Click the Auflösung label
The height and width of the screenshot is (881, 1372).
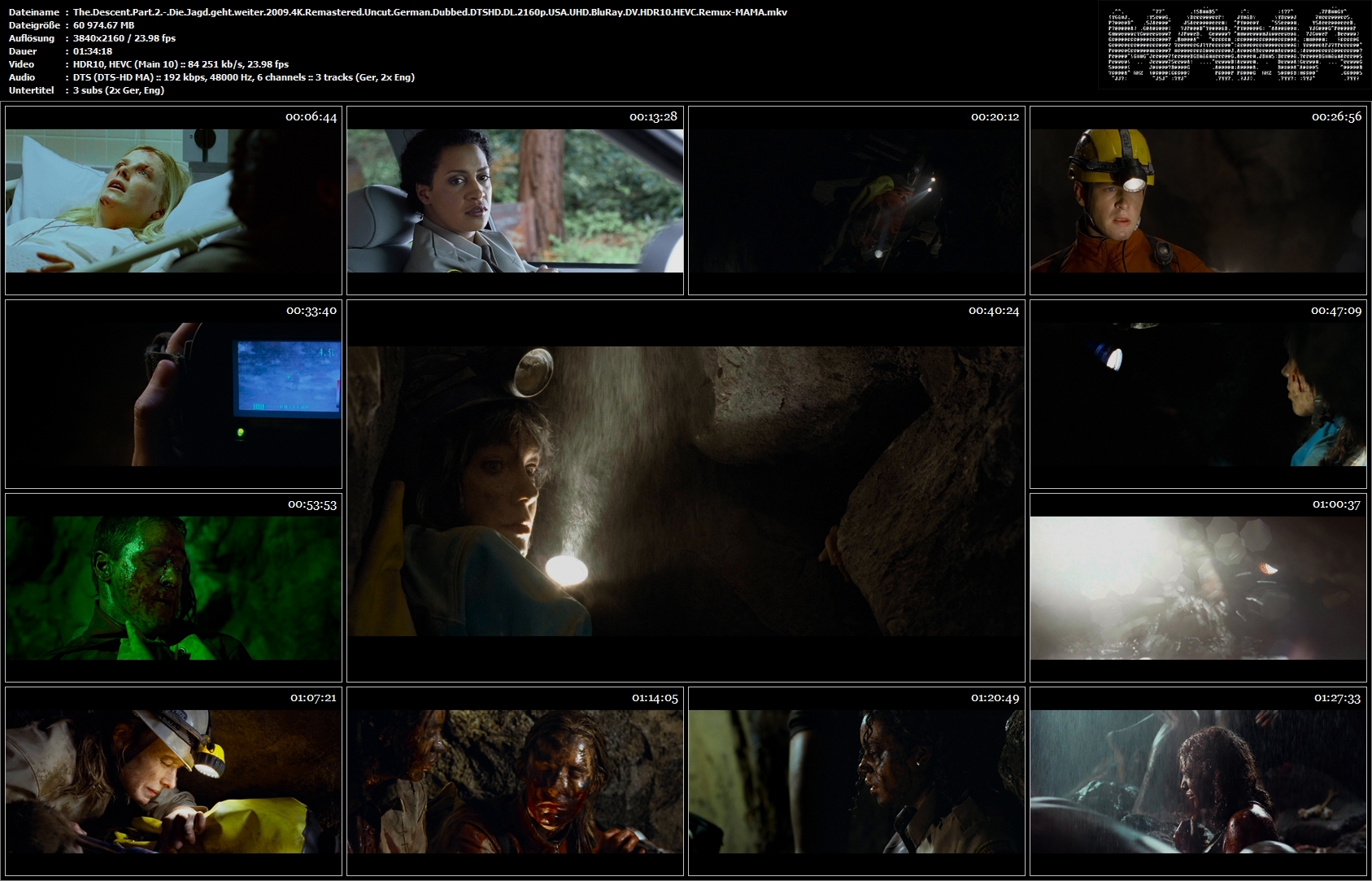click(x=32, y=38)
